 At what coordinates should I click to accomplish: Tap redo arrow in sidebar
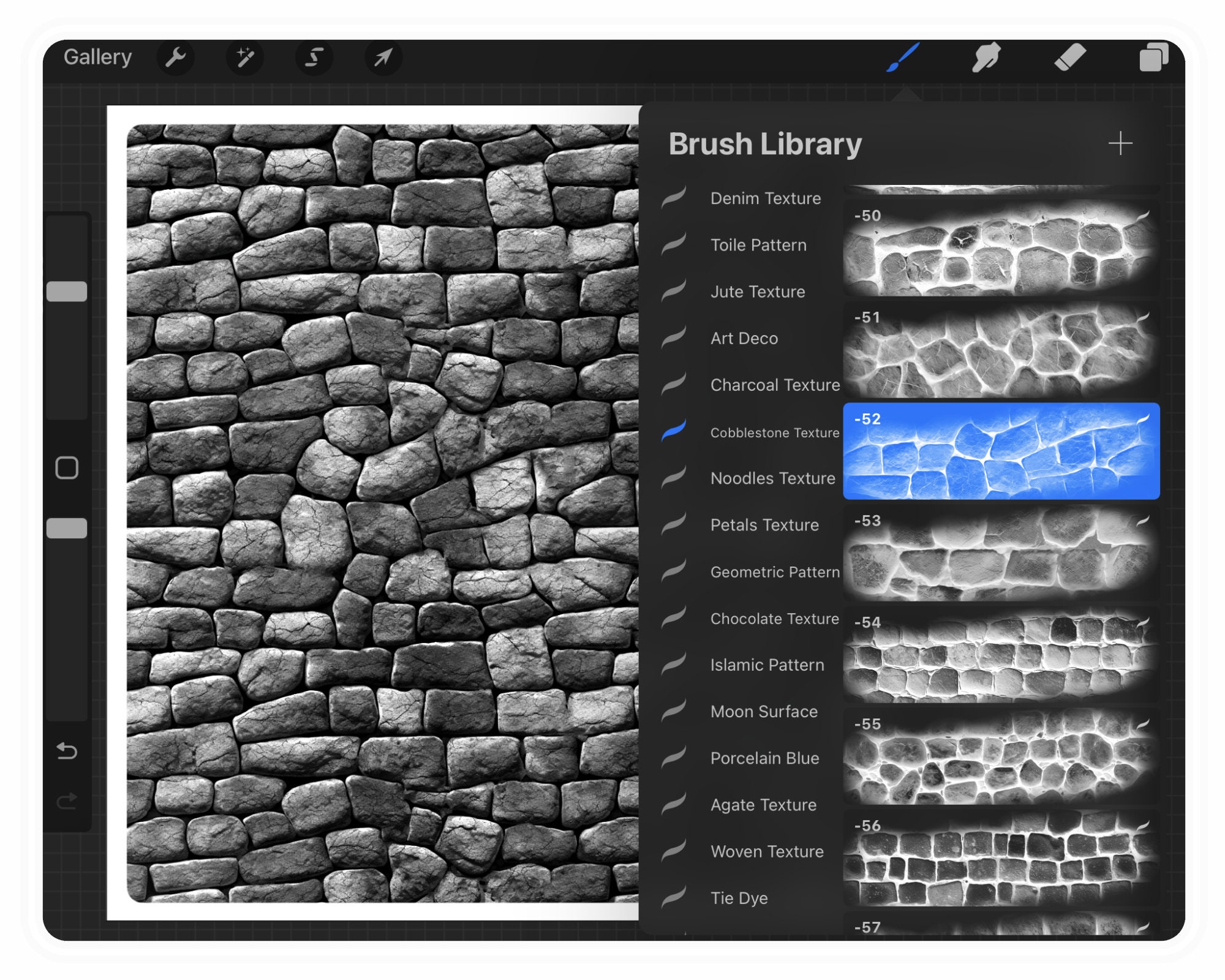67,802
